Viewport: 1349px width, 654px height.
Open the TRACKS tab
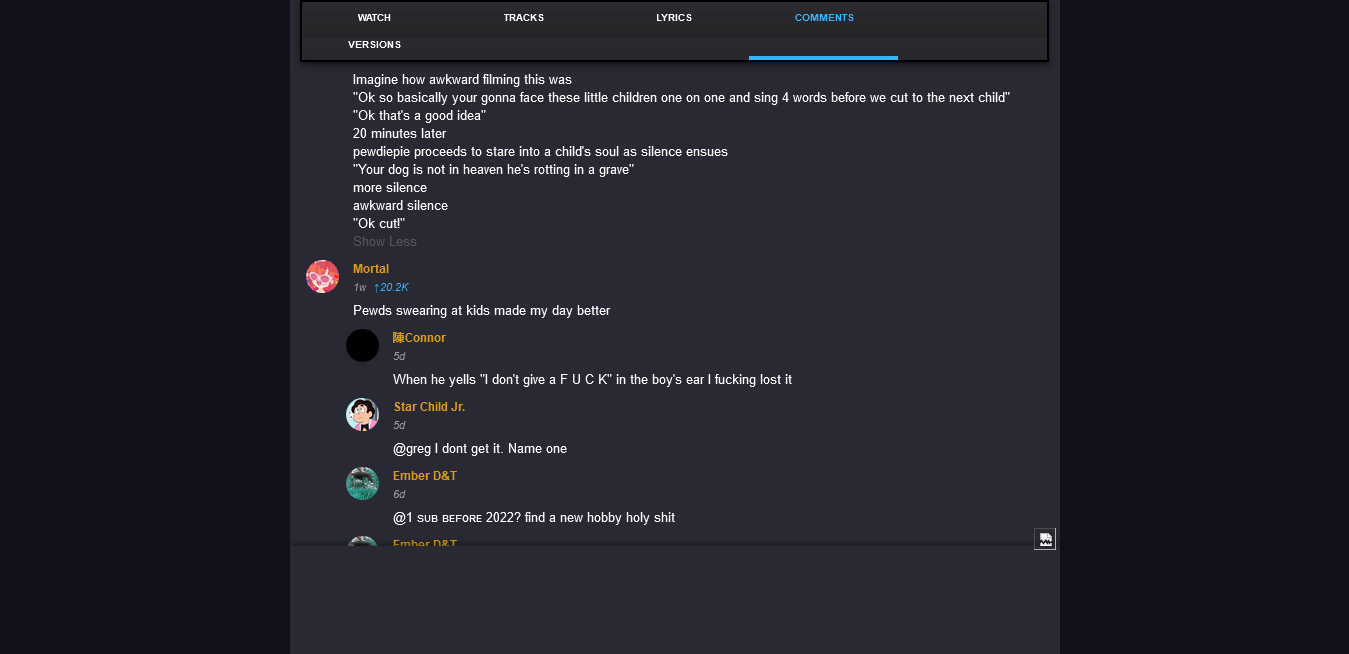pyautogui.click(x=523, y=18)
